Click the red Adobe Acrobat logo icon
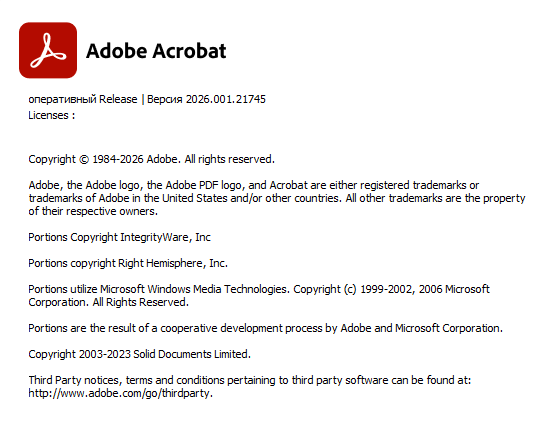Screen dimensions: 550x423 coord(48,50)
